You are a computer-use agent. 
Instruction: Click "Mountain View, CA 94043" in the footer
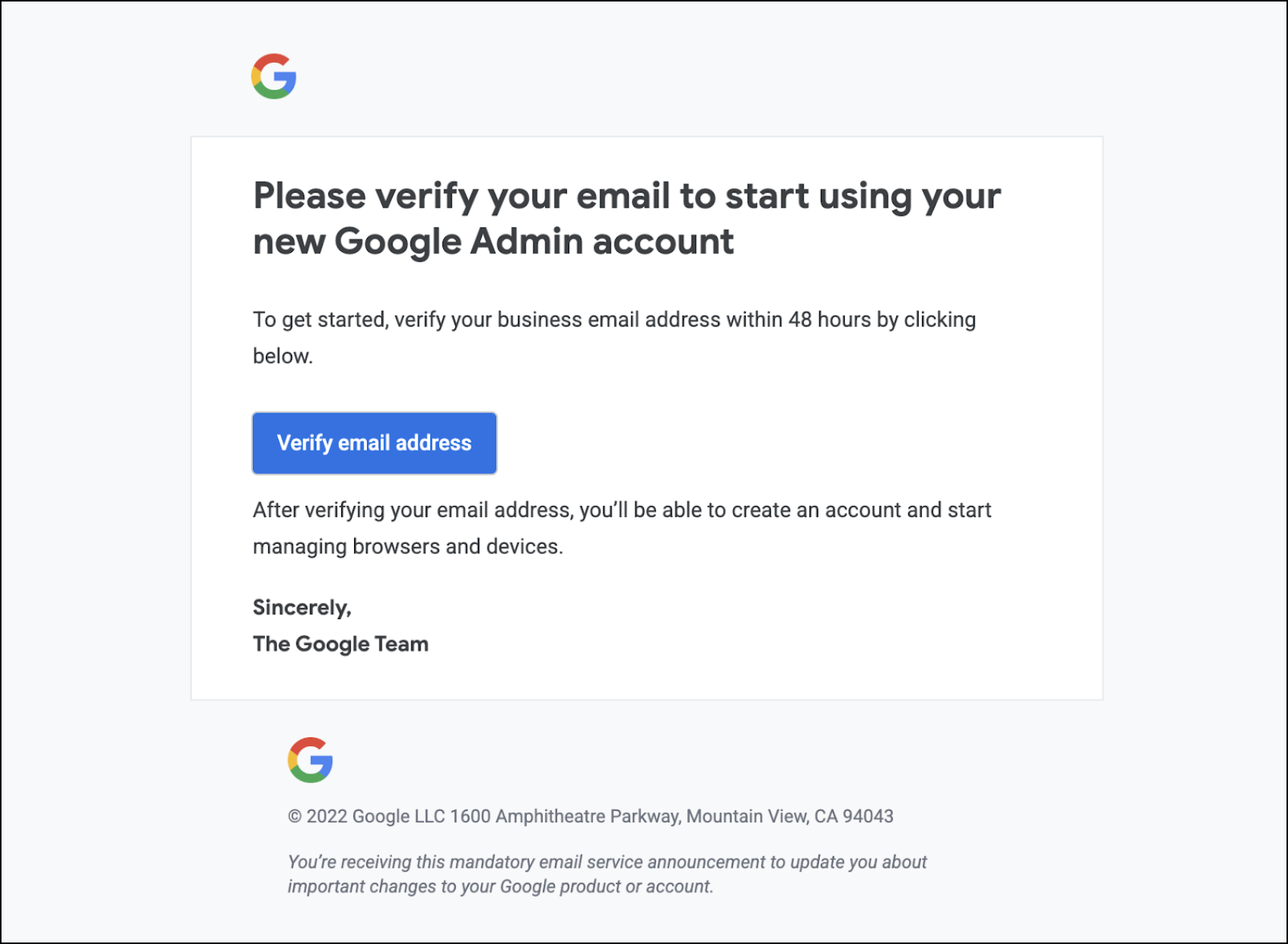click(789, 816)
